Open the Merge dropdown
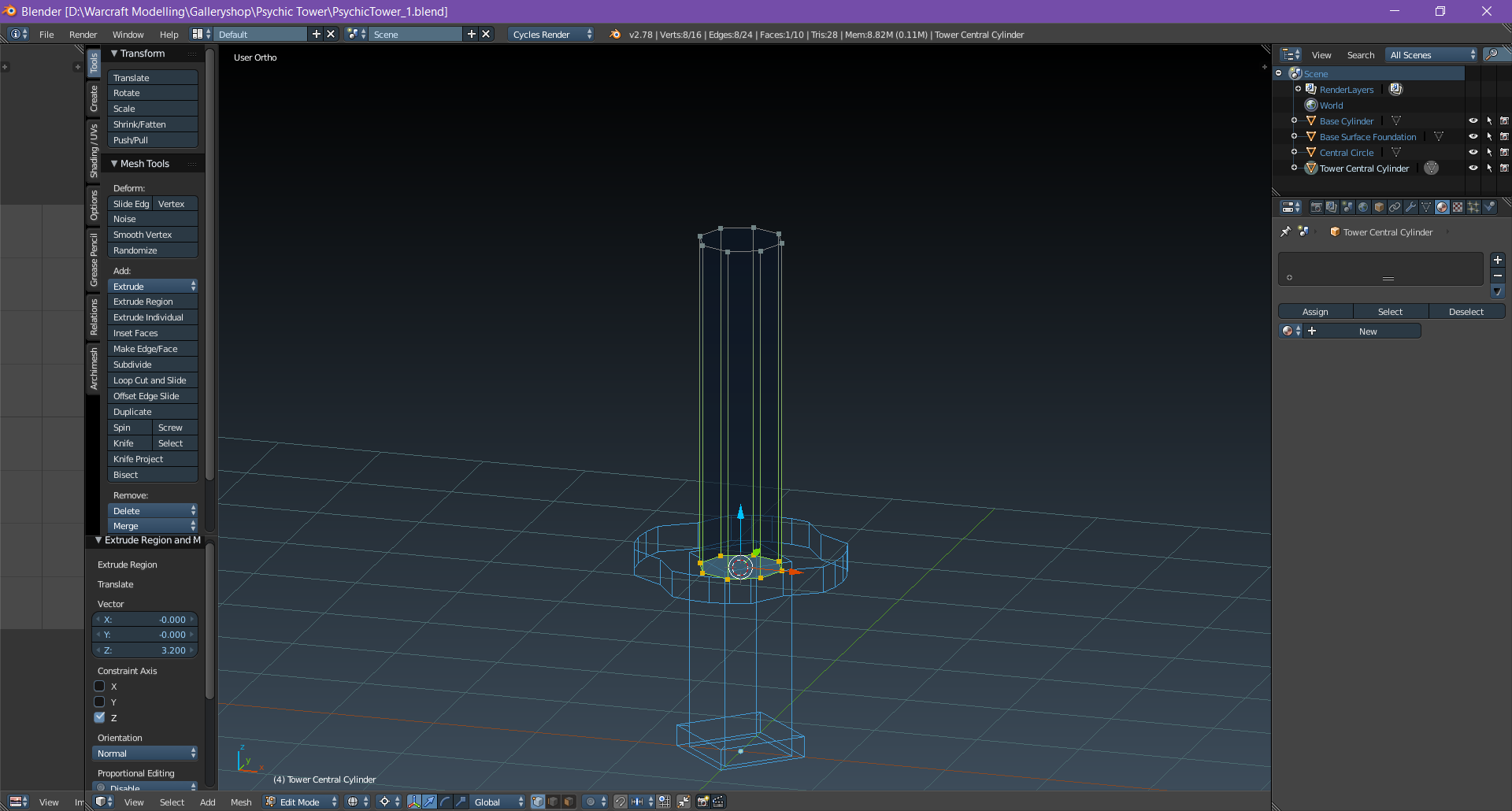 [153, 525]
